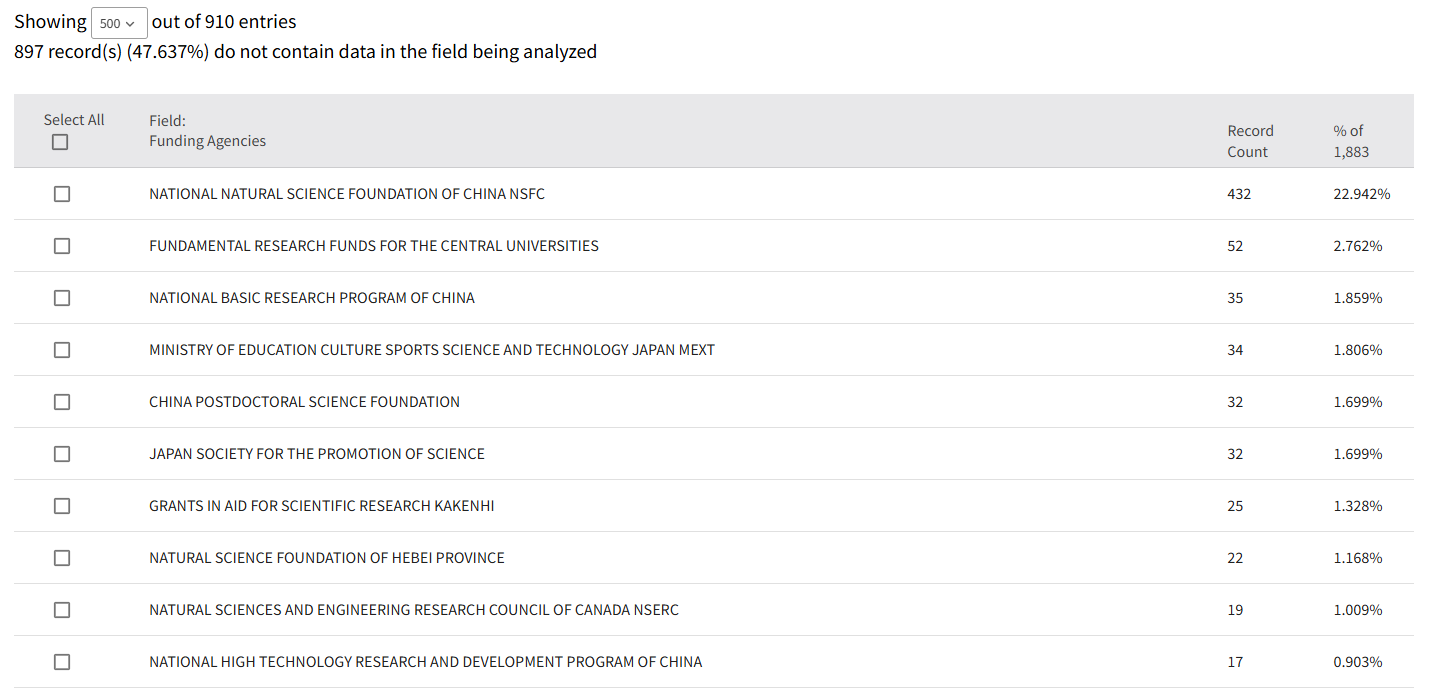Click the 22.942% percentage value
The height and width of the screenshot is (697, 1430).
click(x=1361, y=194)
